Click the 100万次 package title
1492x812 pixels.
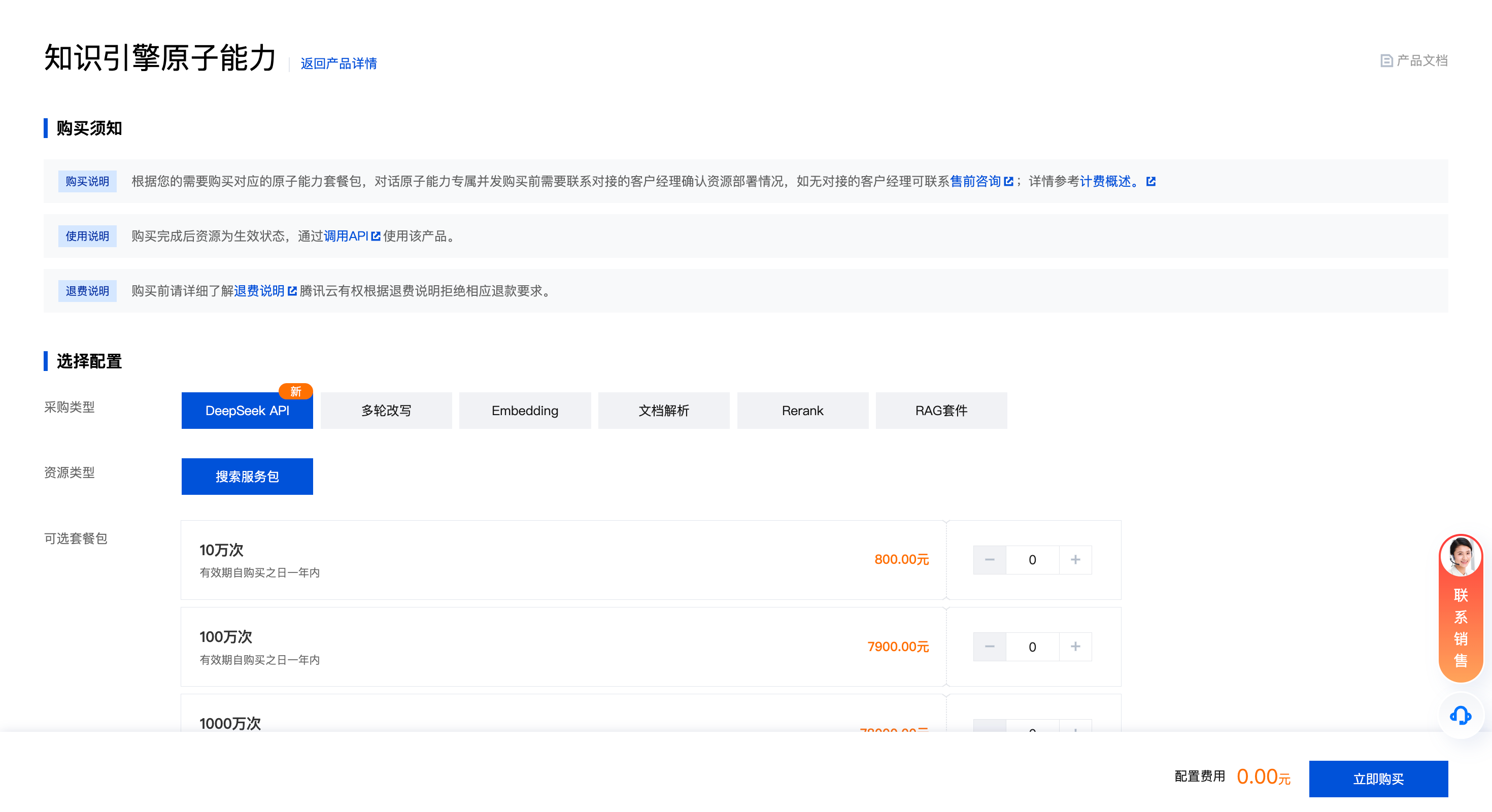[226, 637]
